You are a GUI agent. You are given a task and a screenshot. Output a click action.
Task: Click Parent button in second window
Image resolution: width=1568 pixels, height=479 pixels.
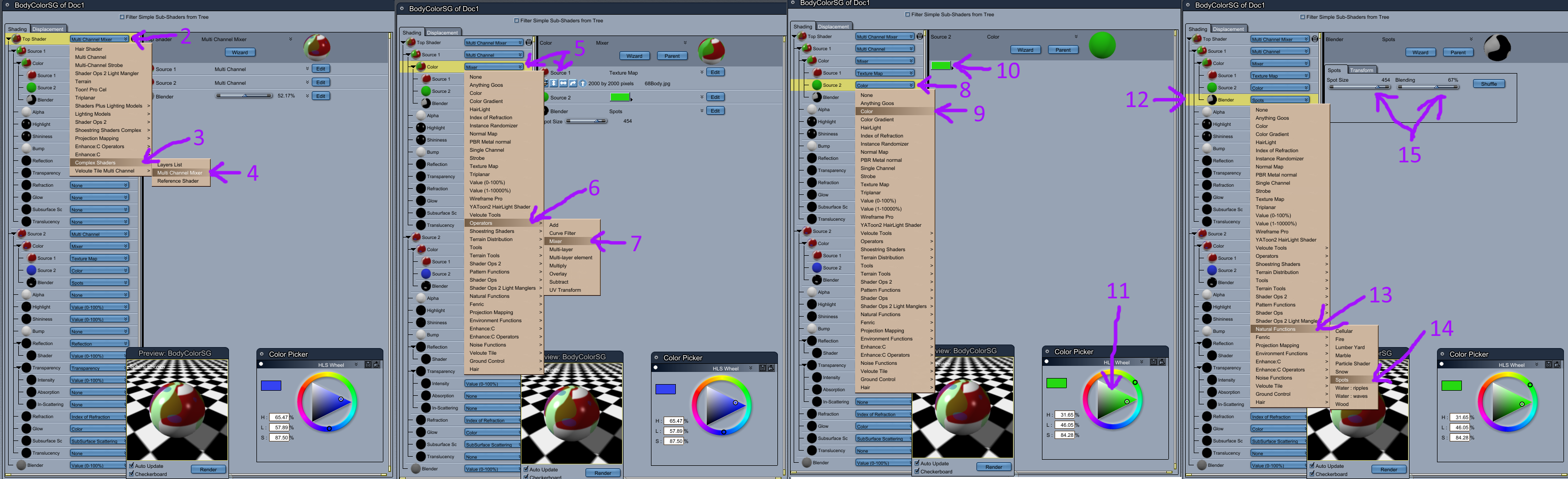672,56
